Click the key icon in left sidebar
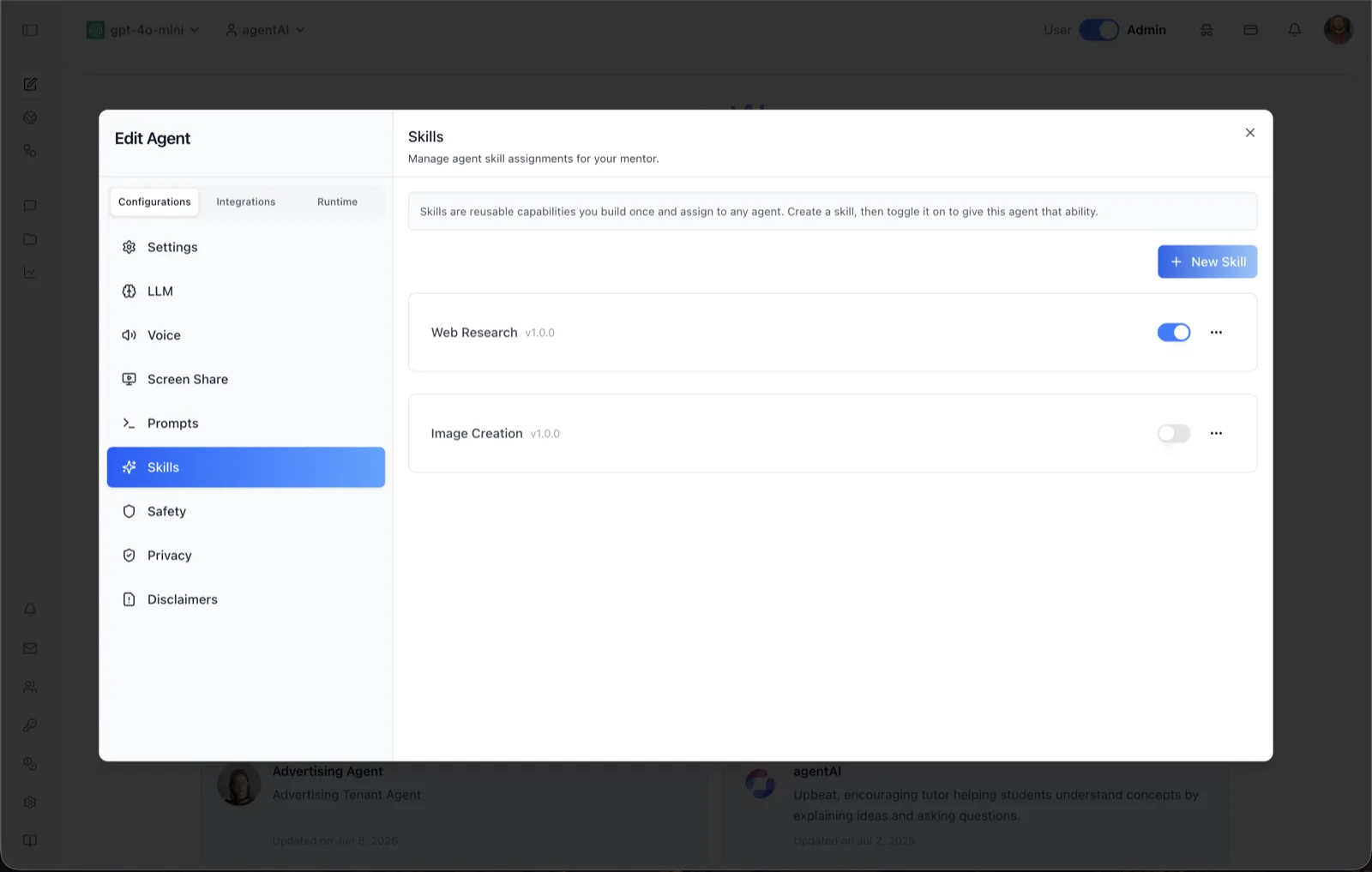 (30, 725)
